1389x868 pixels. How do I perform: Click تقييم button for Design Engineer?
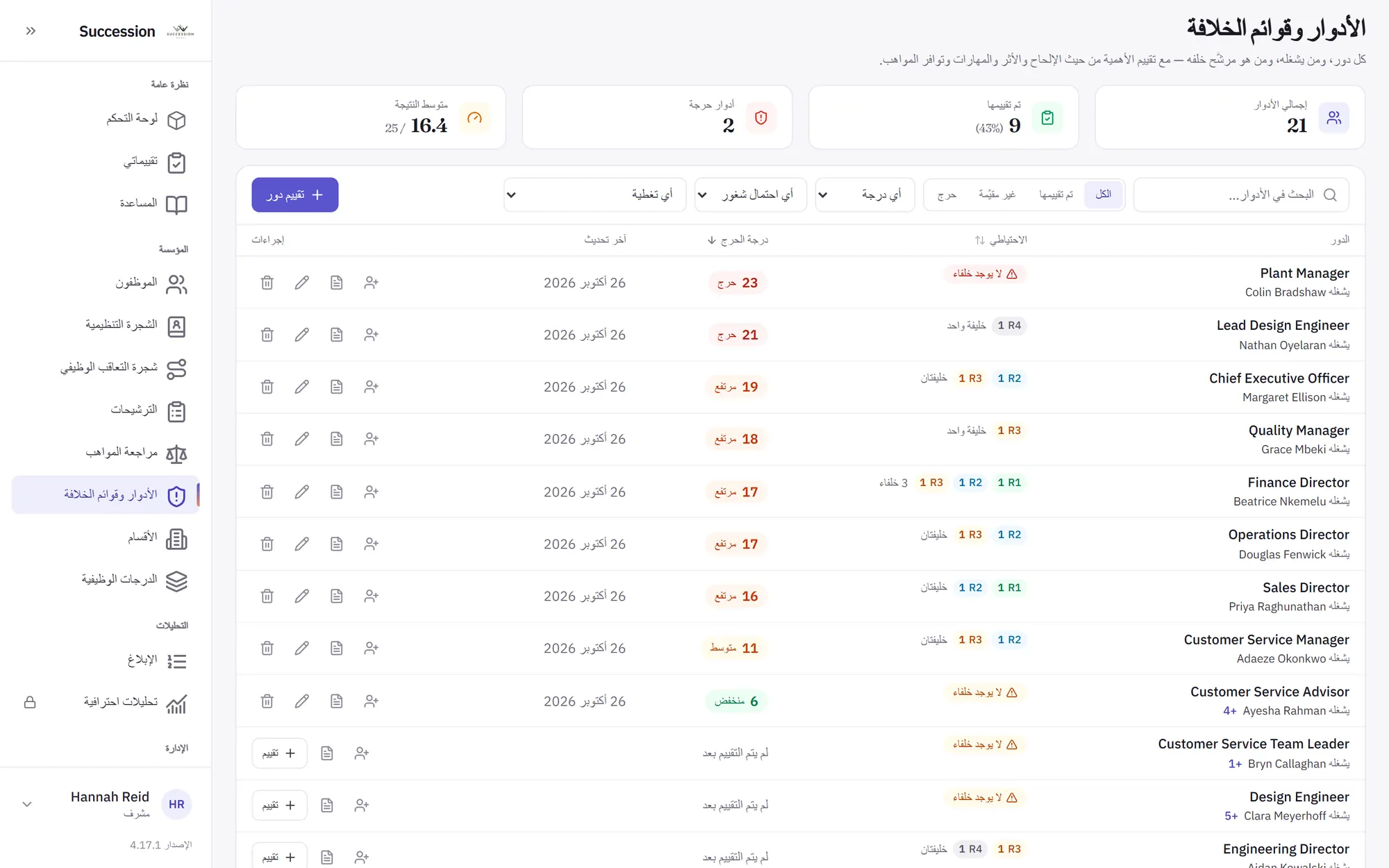point(279,806)
